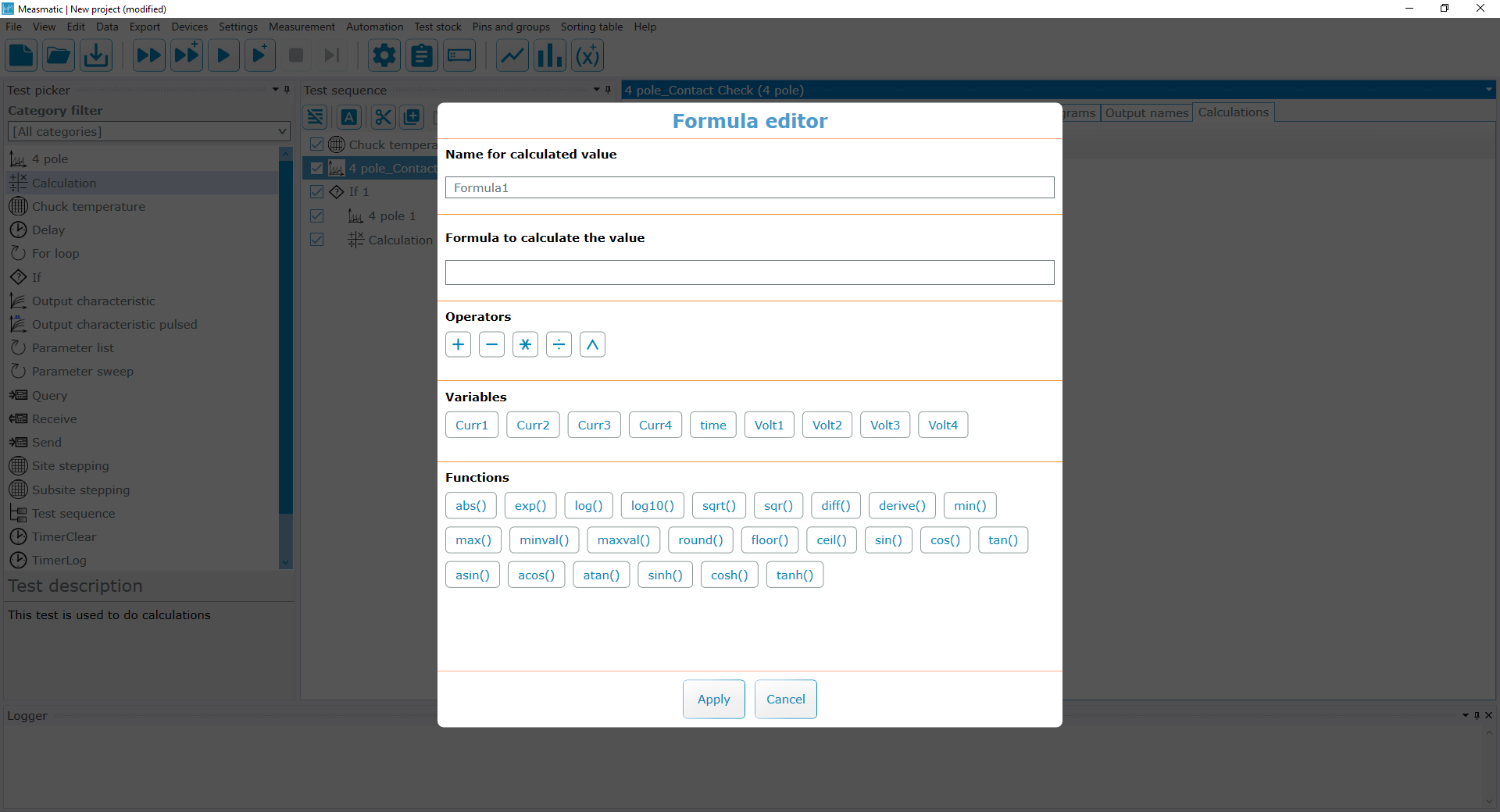Click the step-to-next icon
1500x812 pixels.
coord(332,55)
